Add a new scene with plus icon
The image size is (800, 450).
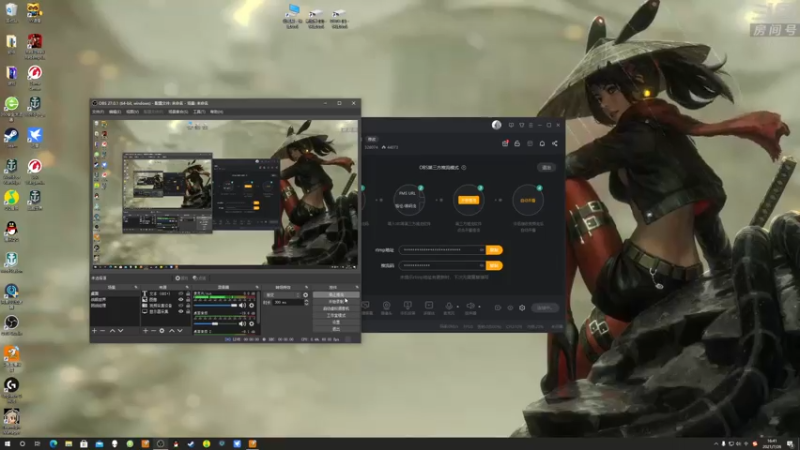click(94, 331)
